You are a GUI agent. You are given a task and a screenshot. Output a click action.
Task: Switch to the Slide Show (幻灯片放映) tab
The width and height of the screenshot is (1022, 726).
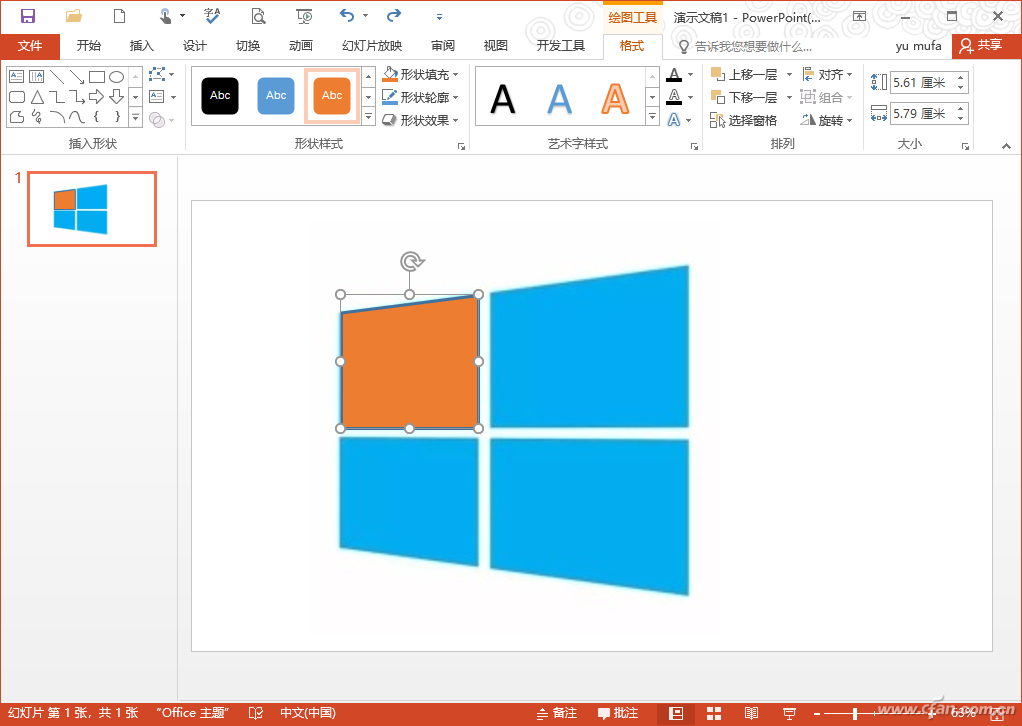[372, 46]
